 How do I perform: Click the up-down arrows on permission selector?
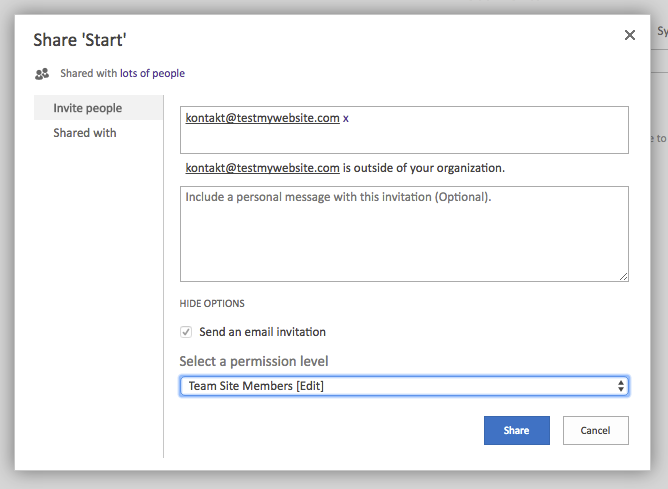point(621,386)
